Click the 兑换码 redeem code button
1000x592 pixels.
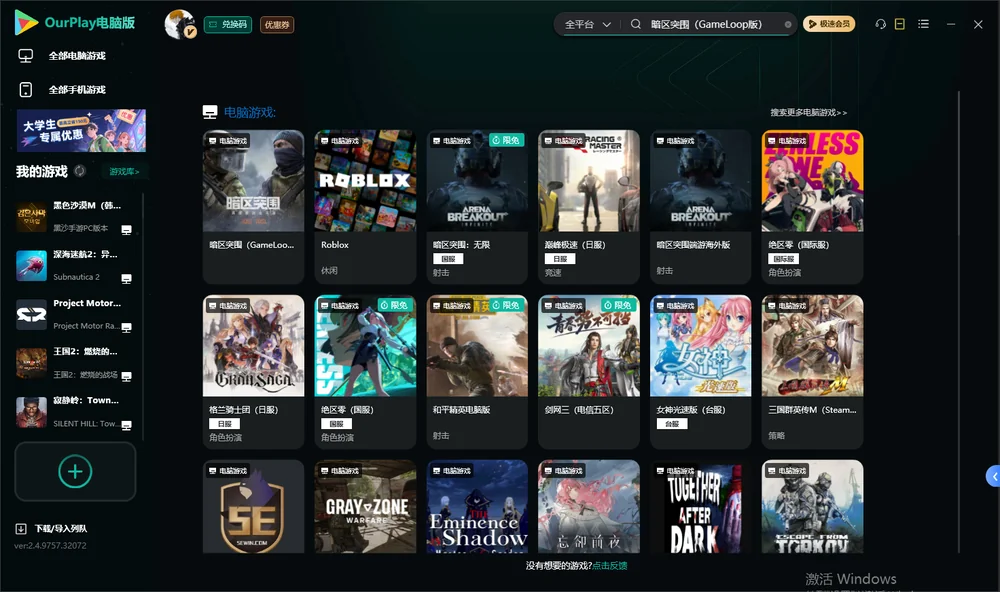click(x=228, y=24)
